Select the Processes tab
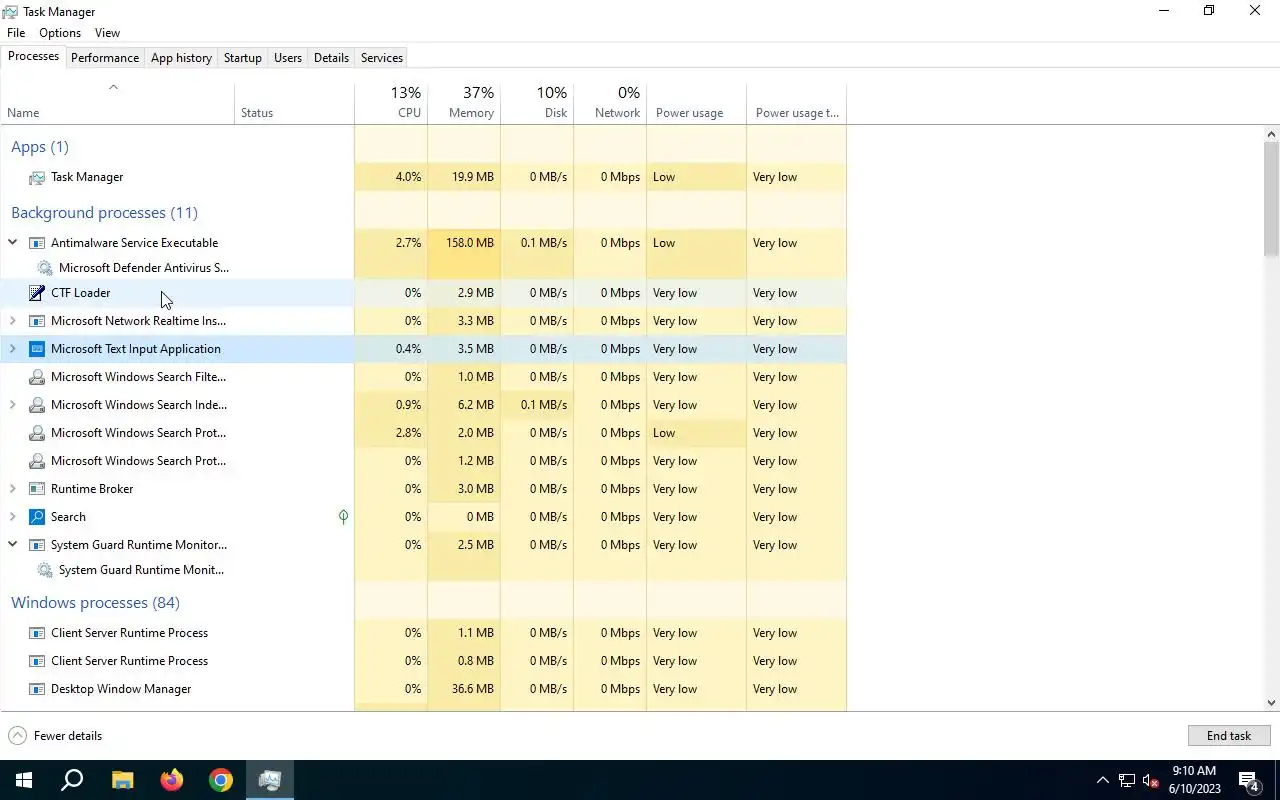Viewport: 1280px width, 800px height. pos(33,57)
